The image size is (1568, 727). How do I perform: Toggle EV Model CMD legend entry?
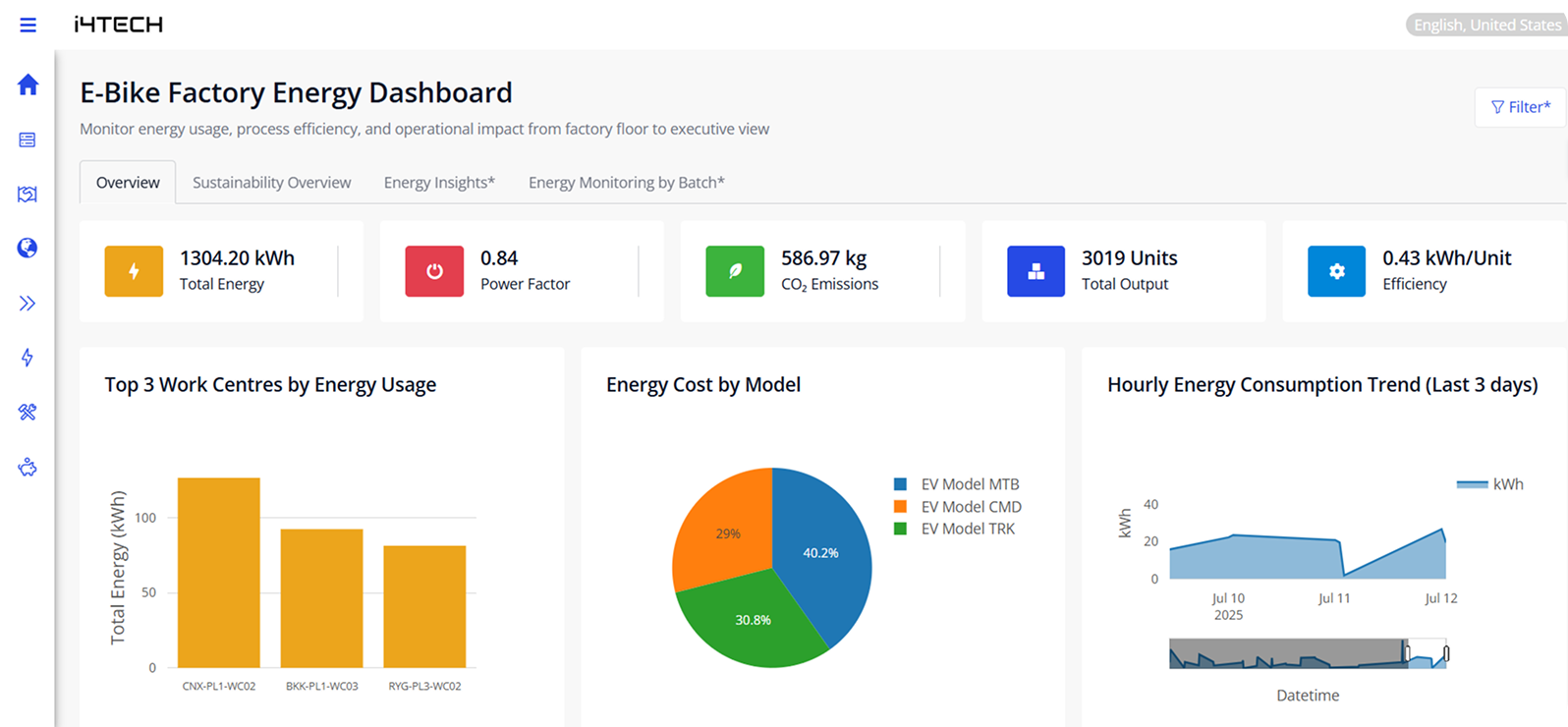click(970, 507)
